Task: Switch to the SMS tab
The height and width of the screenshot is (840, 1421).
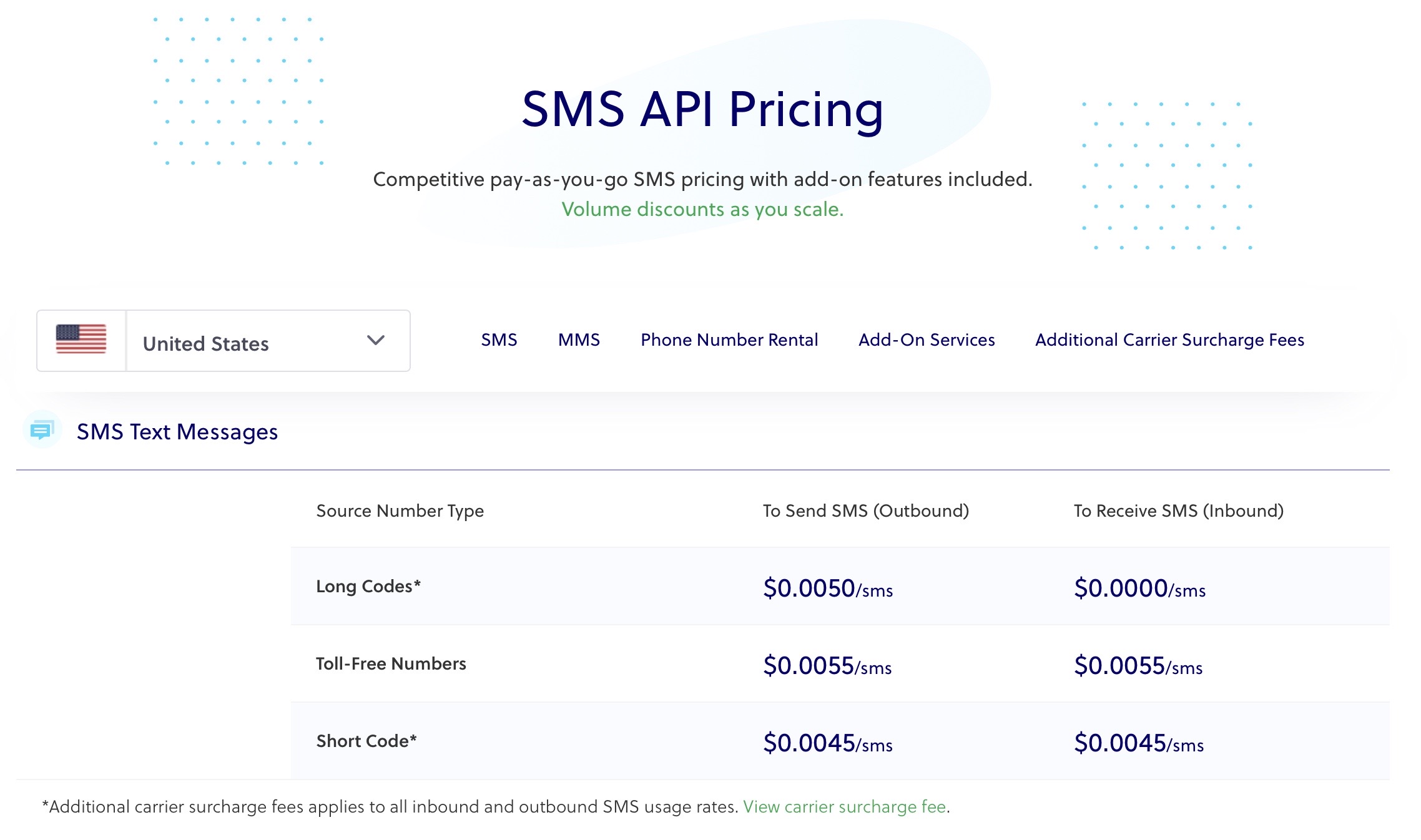Action: tap(499, 340)
